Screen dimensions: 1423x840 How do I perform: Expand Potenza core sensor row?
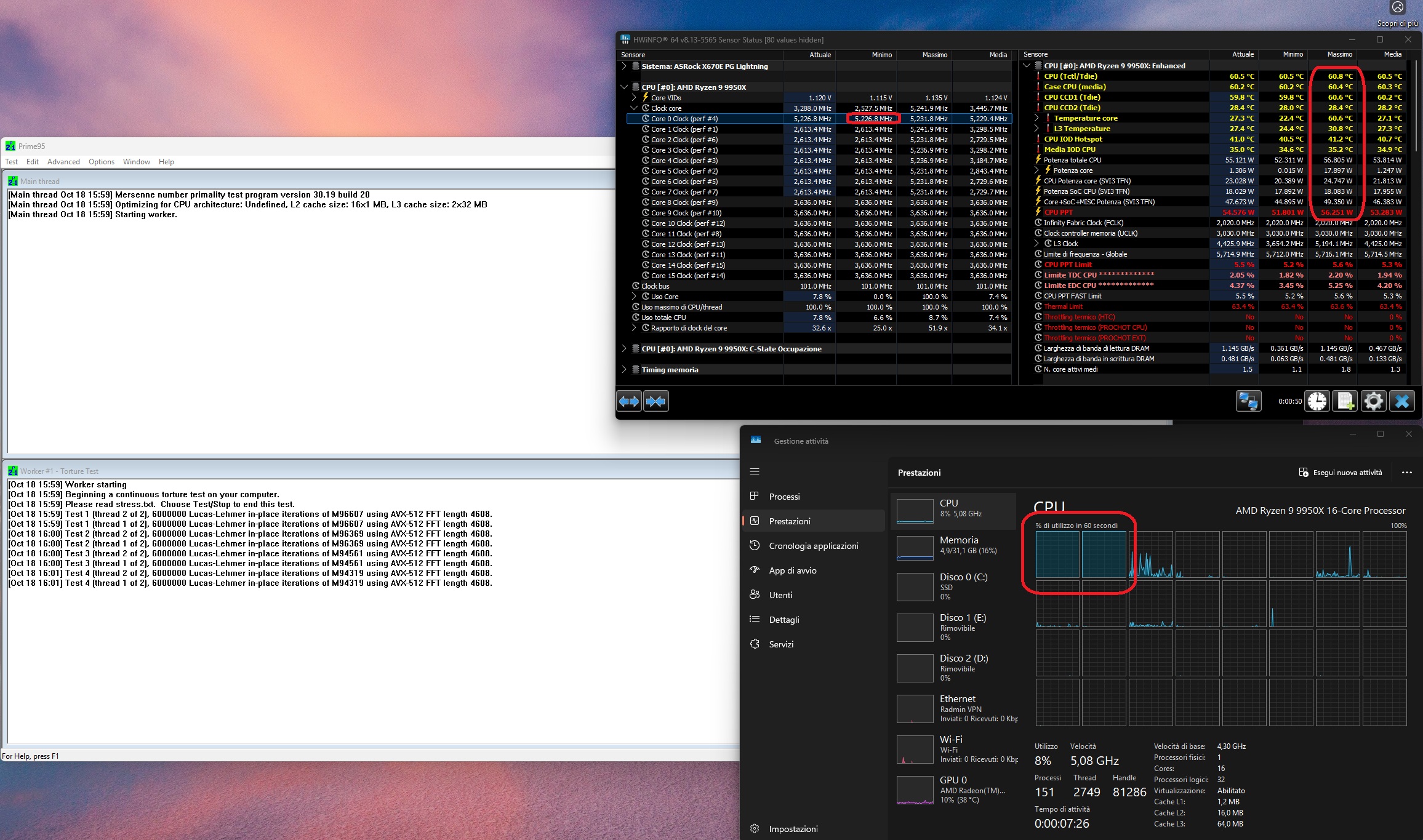tap(1036, 170)
